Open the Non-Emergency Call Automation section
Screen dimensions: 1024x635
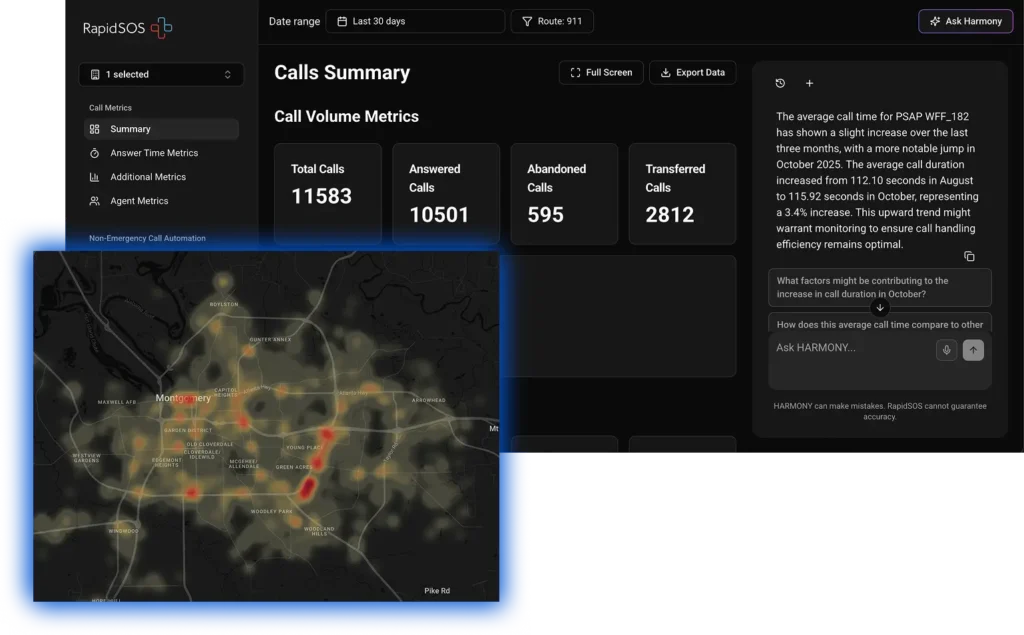coord(148,239)
